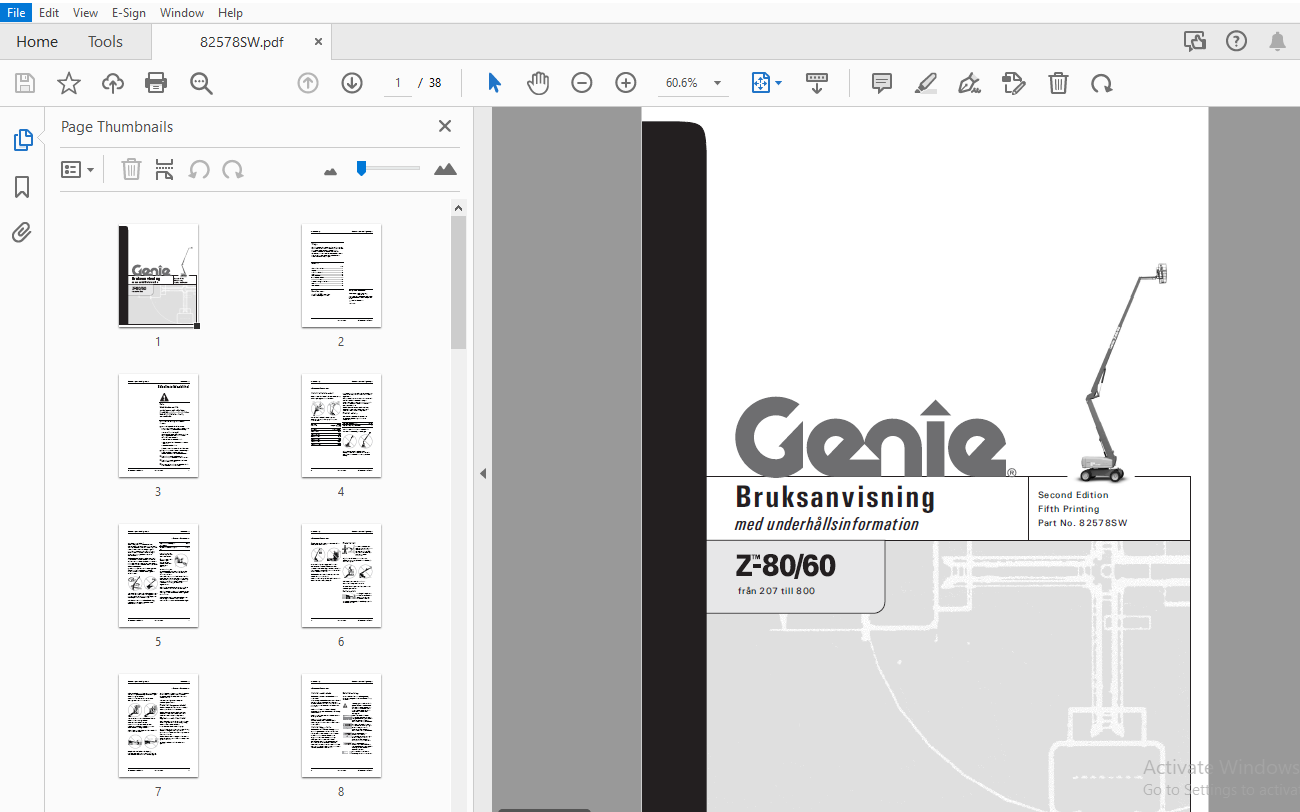1300x812 pixels.
Task: Select the Highlight text pen tool
Action: click(926, 83)
